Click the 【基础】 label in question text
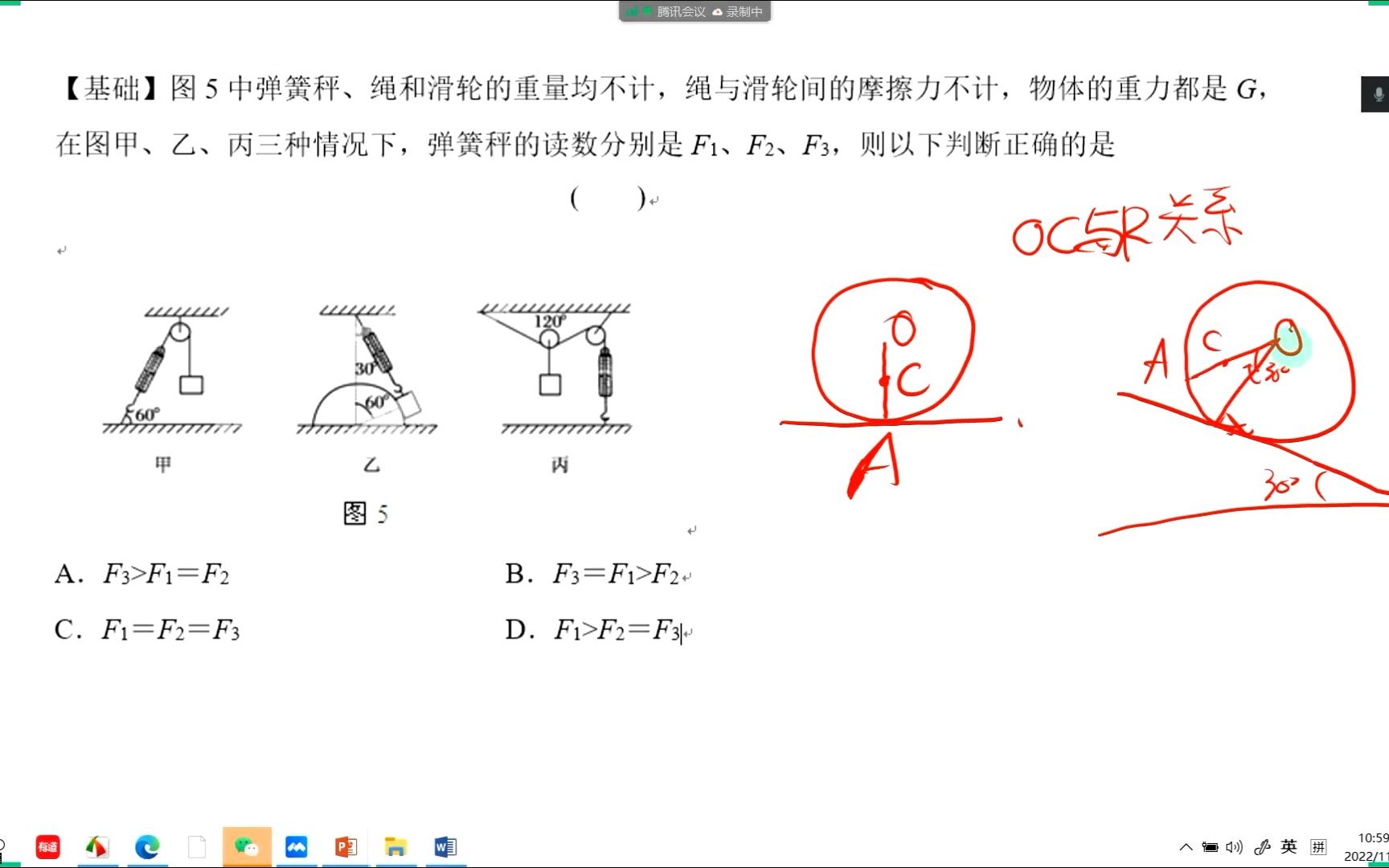The height and width of the screenshot is (868, 1389). [x=111, y=88]
